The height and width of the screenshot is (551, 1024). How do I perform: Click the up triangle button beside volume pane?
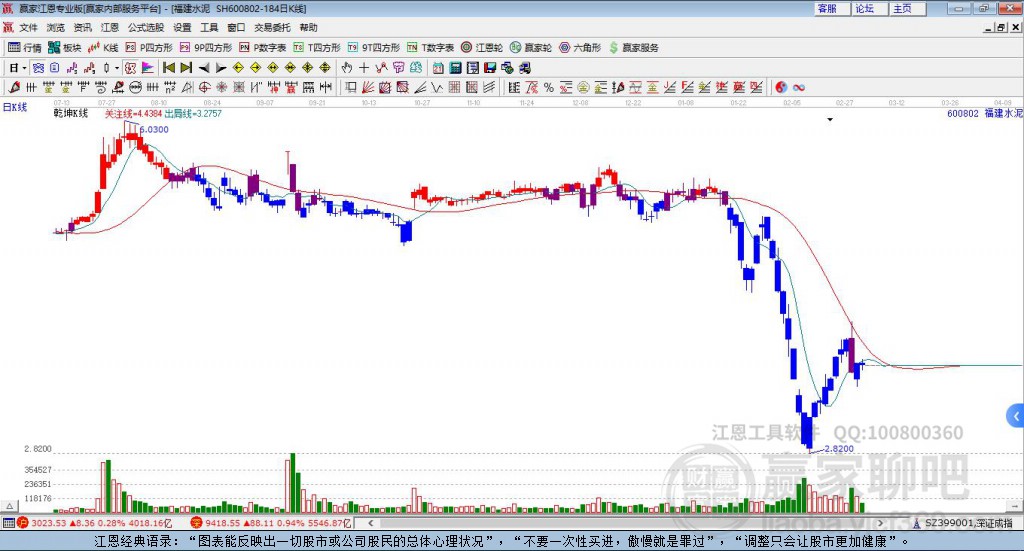pos(10,506)
